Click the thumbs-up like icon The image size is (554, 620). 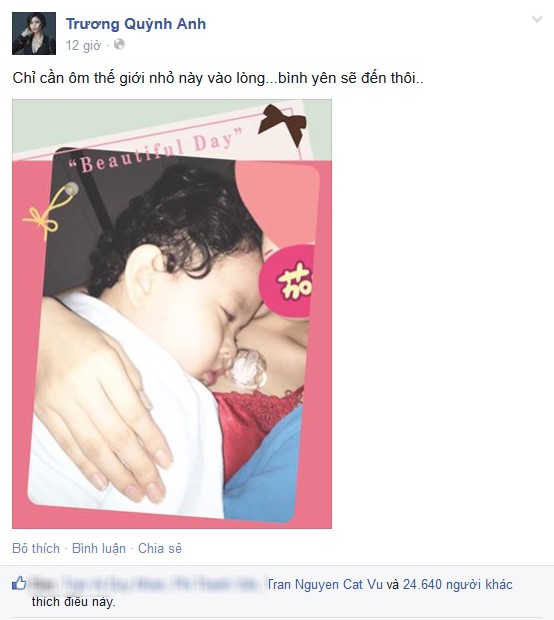coord(19,583)
